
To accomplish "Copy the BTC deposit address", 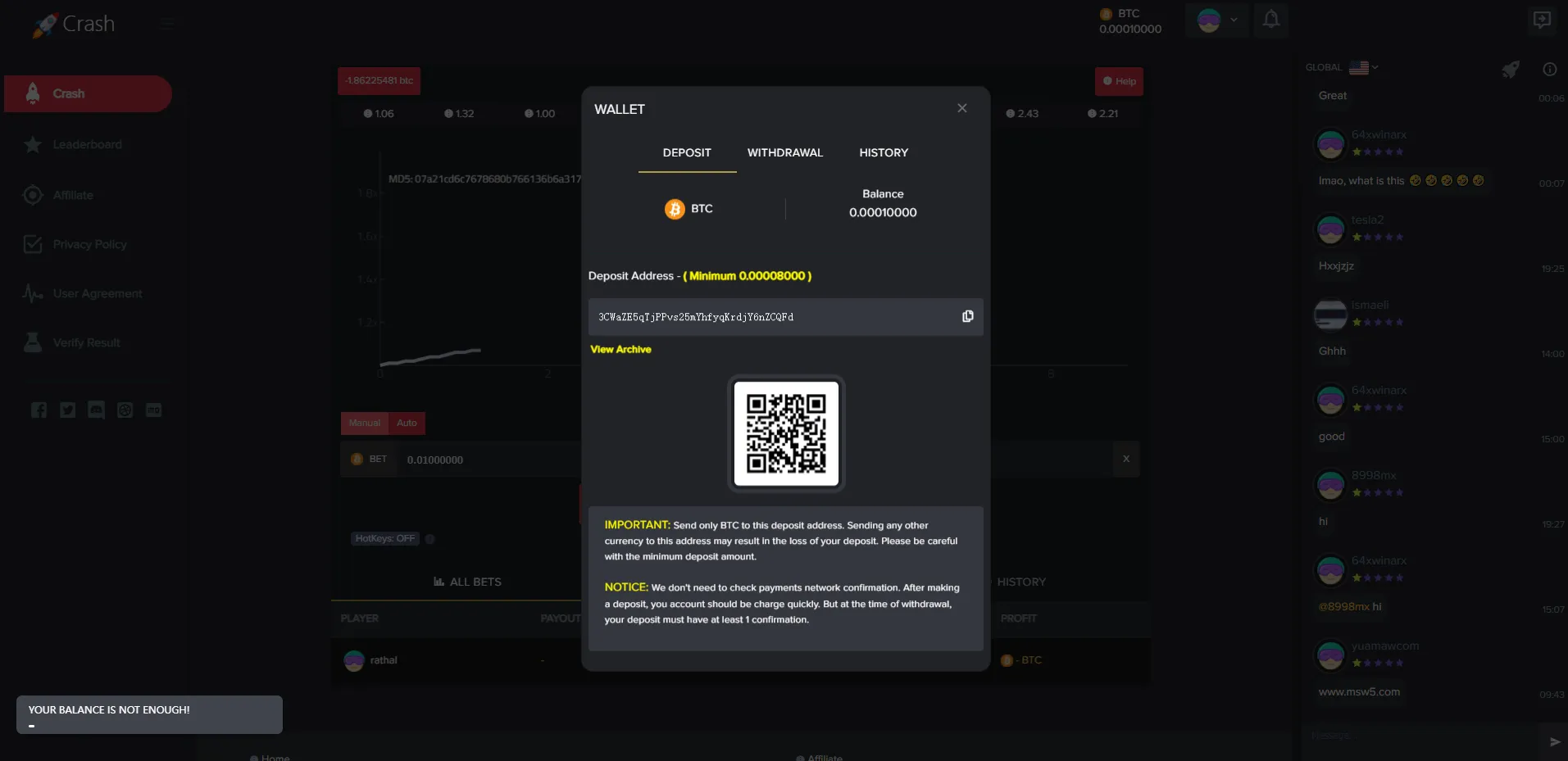I will (x=967, y=316).
